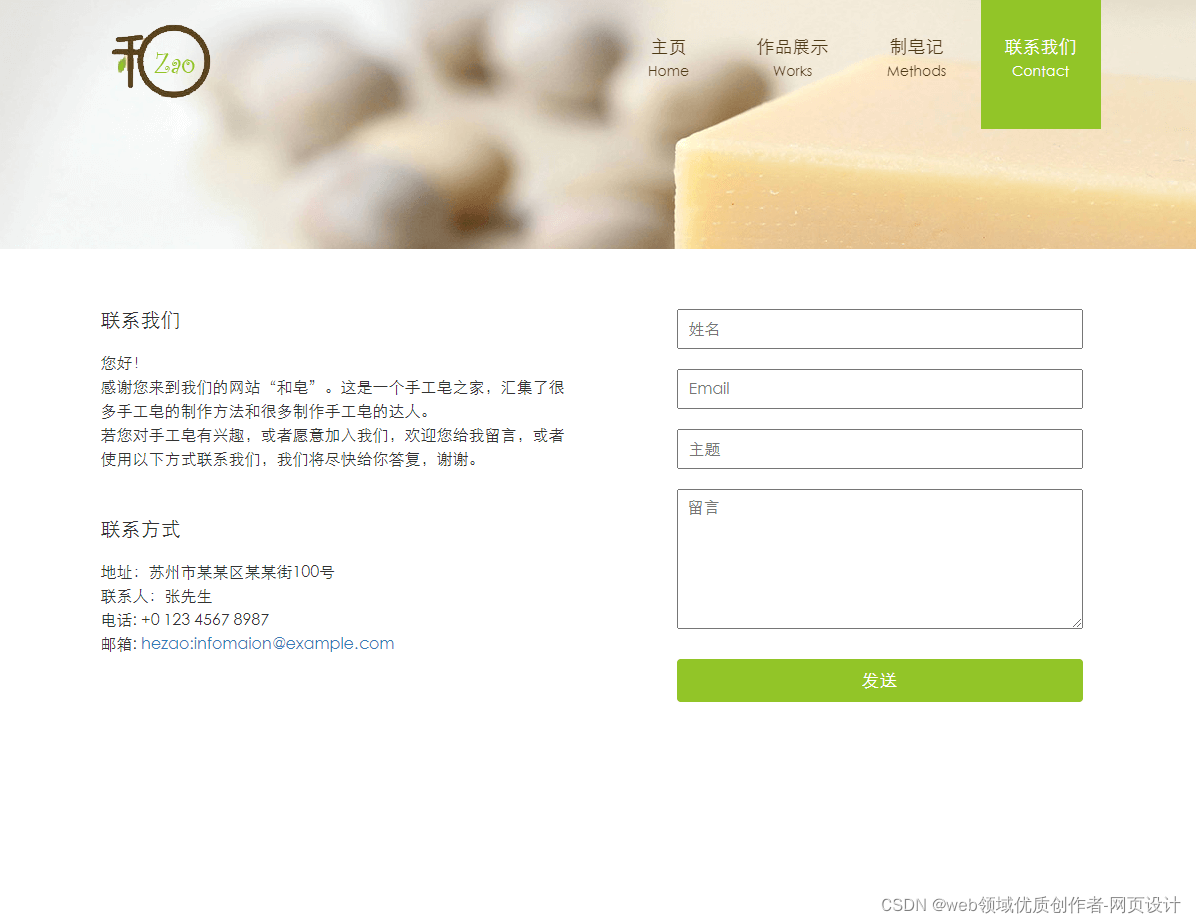
Task: Click the 联系我们 section heading
Action: pyautogui.click(x=140, y=320)
